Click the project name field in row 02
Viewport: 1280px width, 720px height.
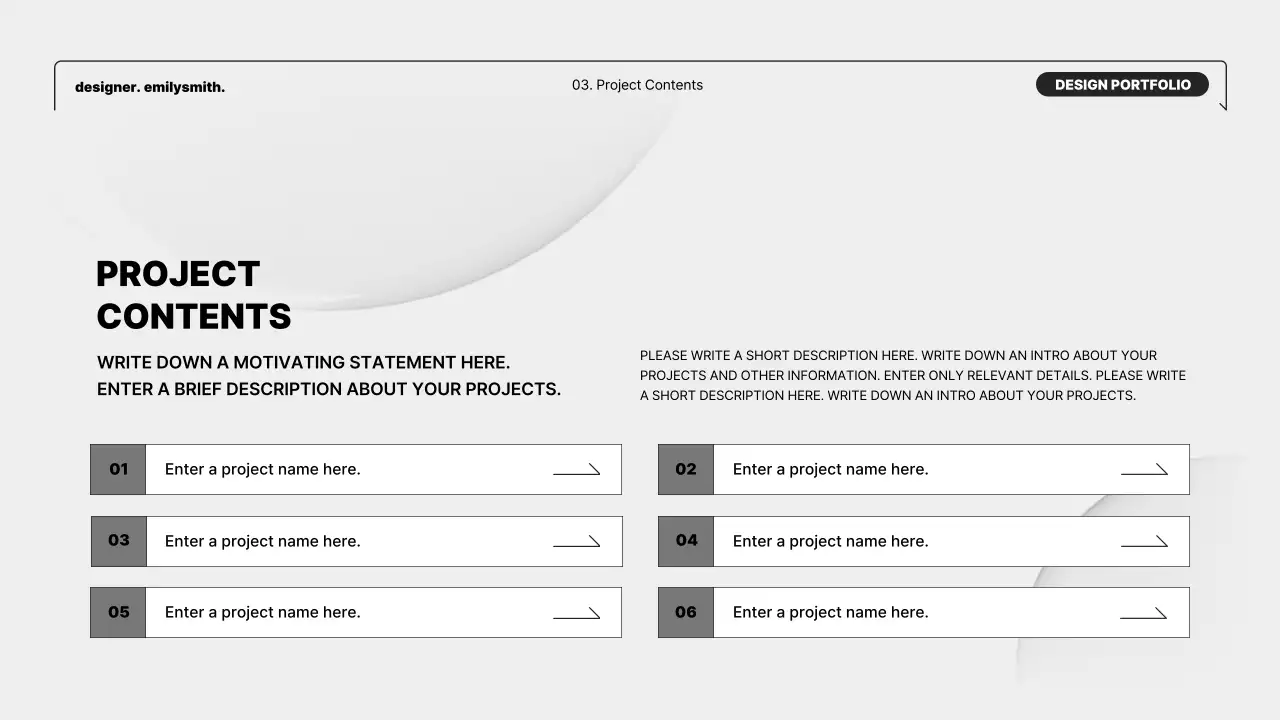click(x=829, y=469)
